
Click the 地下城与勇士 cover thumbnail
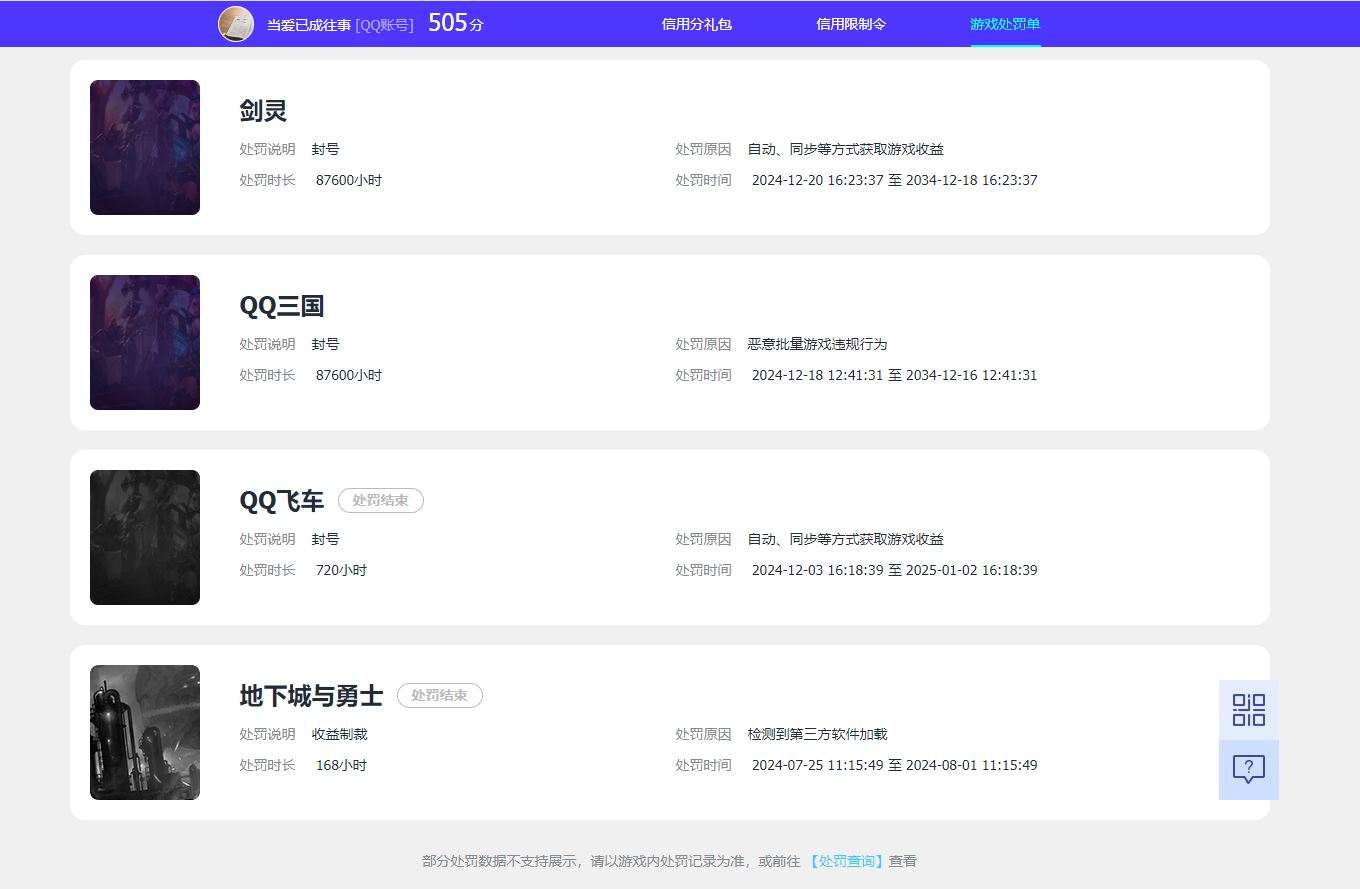click(x=145, y=733)
